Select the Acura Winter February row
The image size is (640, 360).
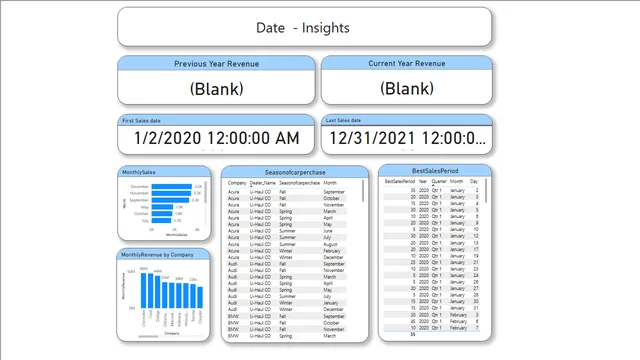click(287, 251)
